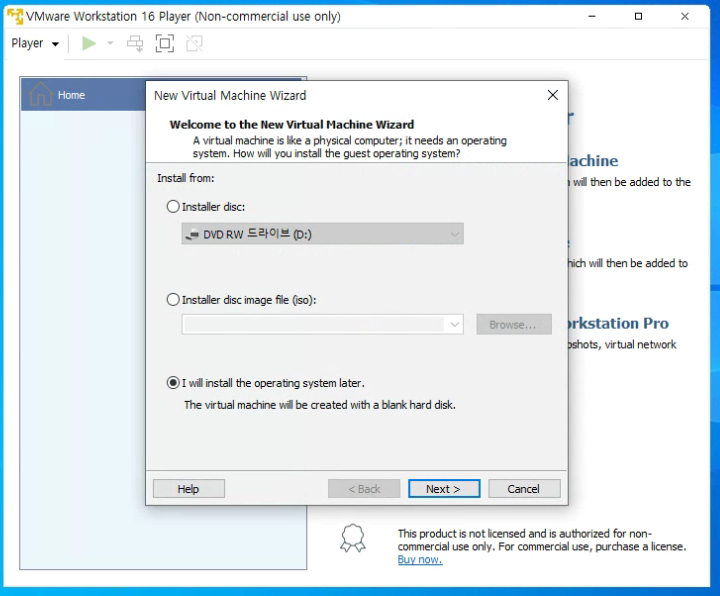720x596 pixels.
Task: Click Send Ctrl+Alt+Del toolbar icon
Action: tap(135, 44)
